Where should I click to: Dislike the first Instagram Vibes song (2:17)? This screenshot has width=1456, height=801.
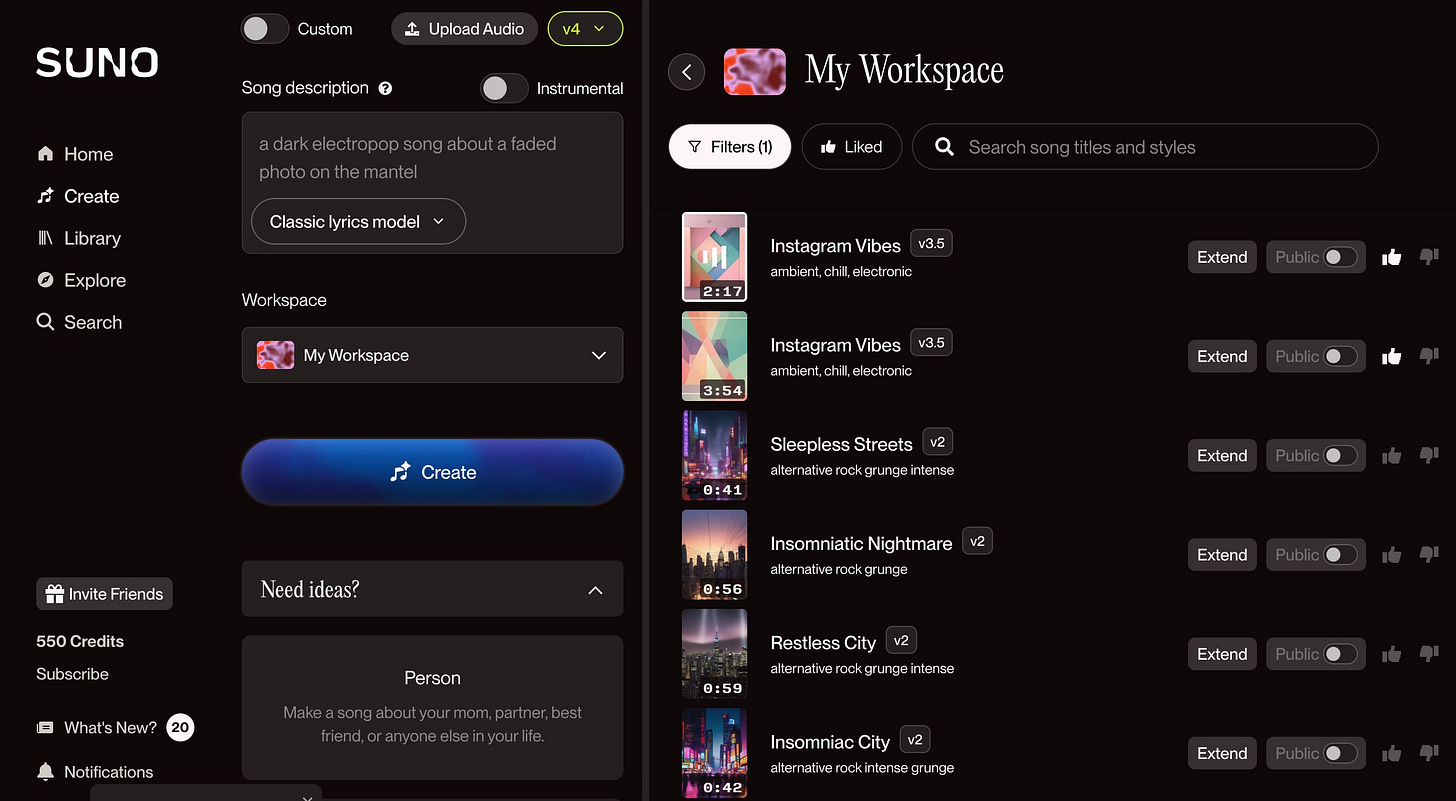[x=1429, y=257]
